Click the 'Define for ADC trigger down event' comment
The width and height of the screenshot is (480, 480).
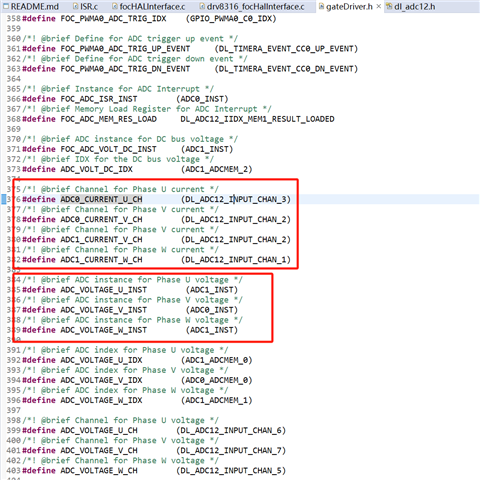135,59
